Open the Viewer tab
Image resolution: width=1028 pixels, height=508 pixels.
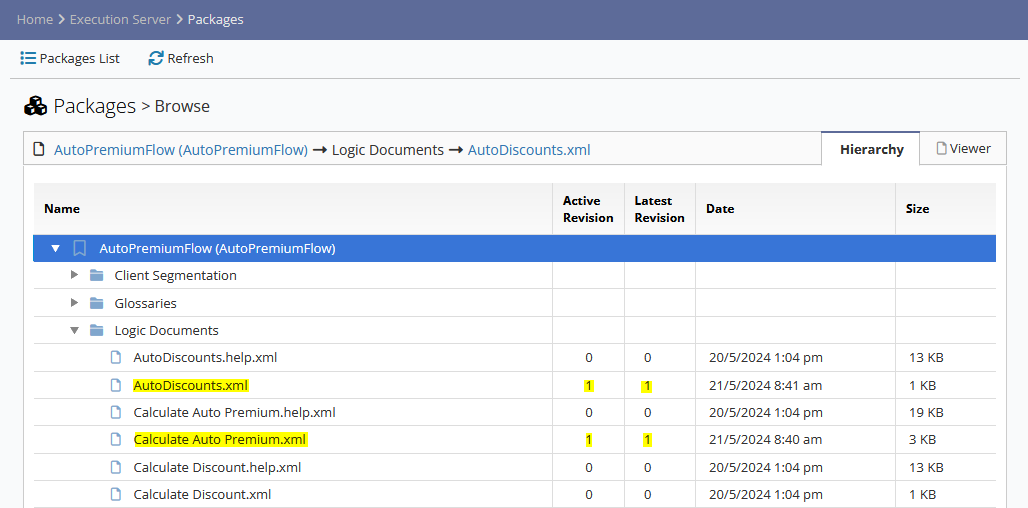click(x=963, y=149)
